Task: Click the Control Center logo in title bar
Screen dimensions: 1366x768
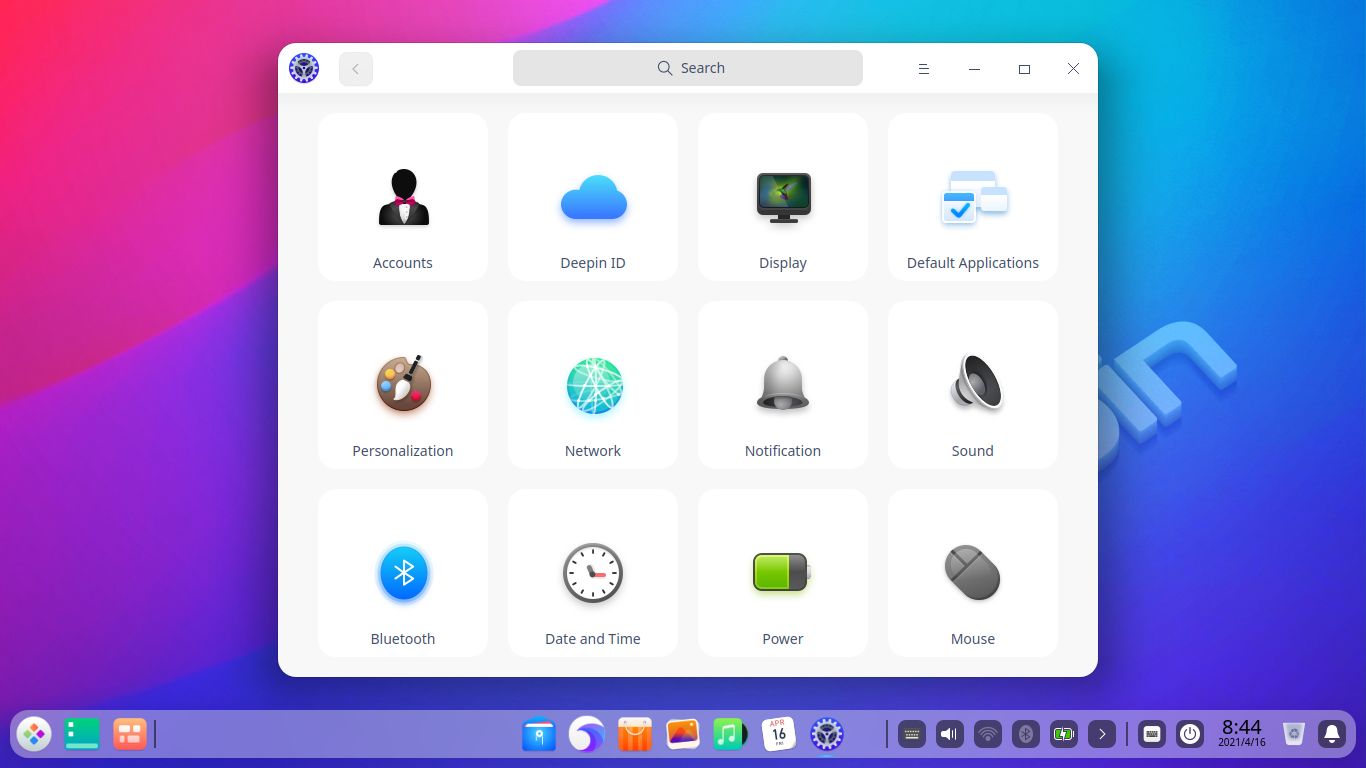Action: 304,68
